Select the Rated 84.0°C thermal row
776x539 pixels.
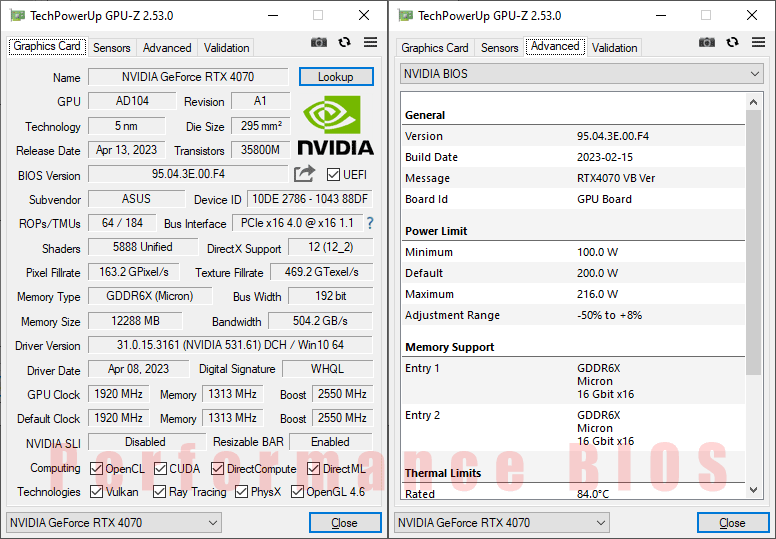[x=573, y=493]
